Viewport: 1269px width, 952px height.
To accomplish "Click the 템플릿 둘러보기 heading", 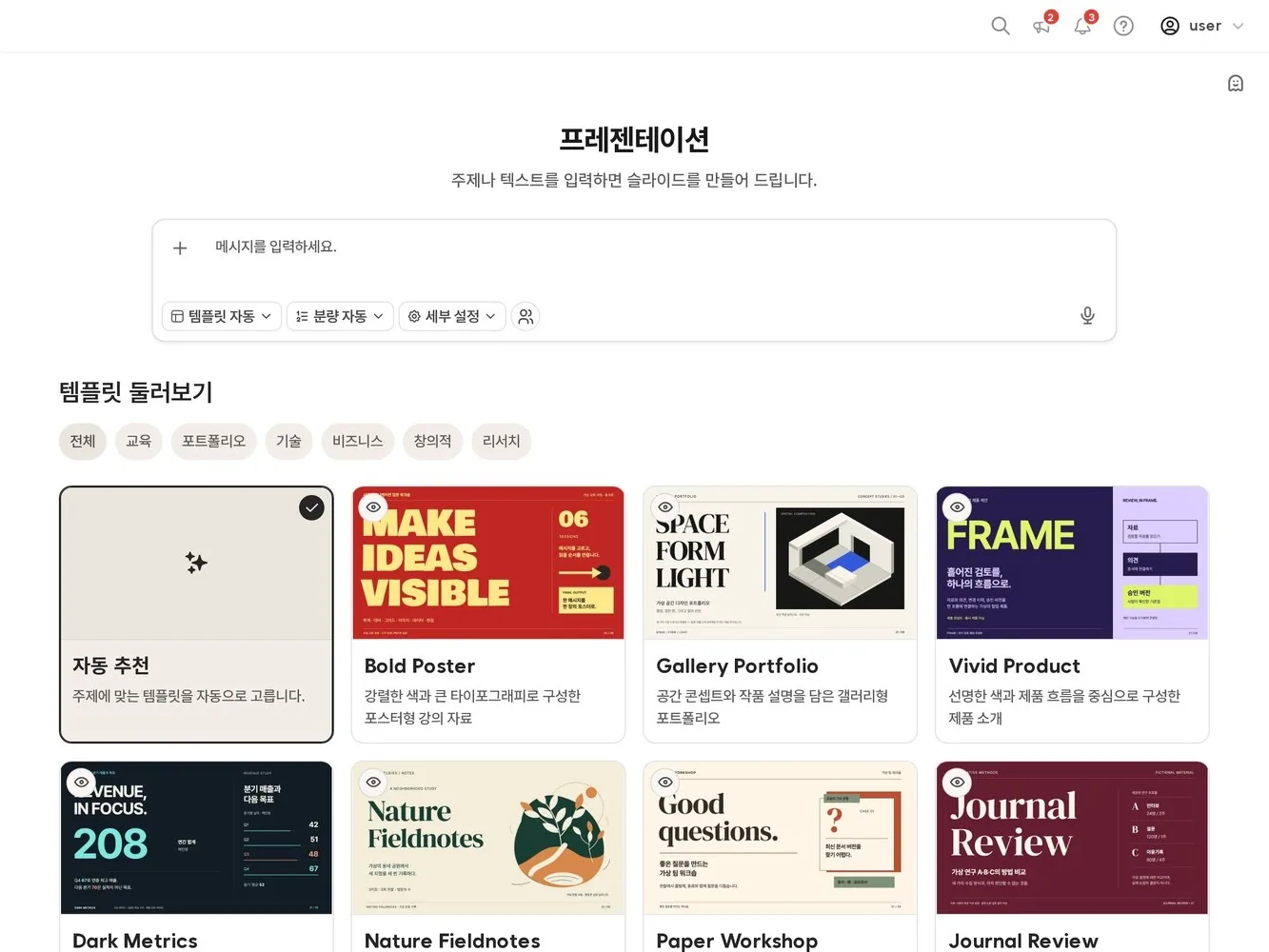I will 136,392.
